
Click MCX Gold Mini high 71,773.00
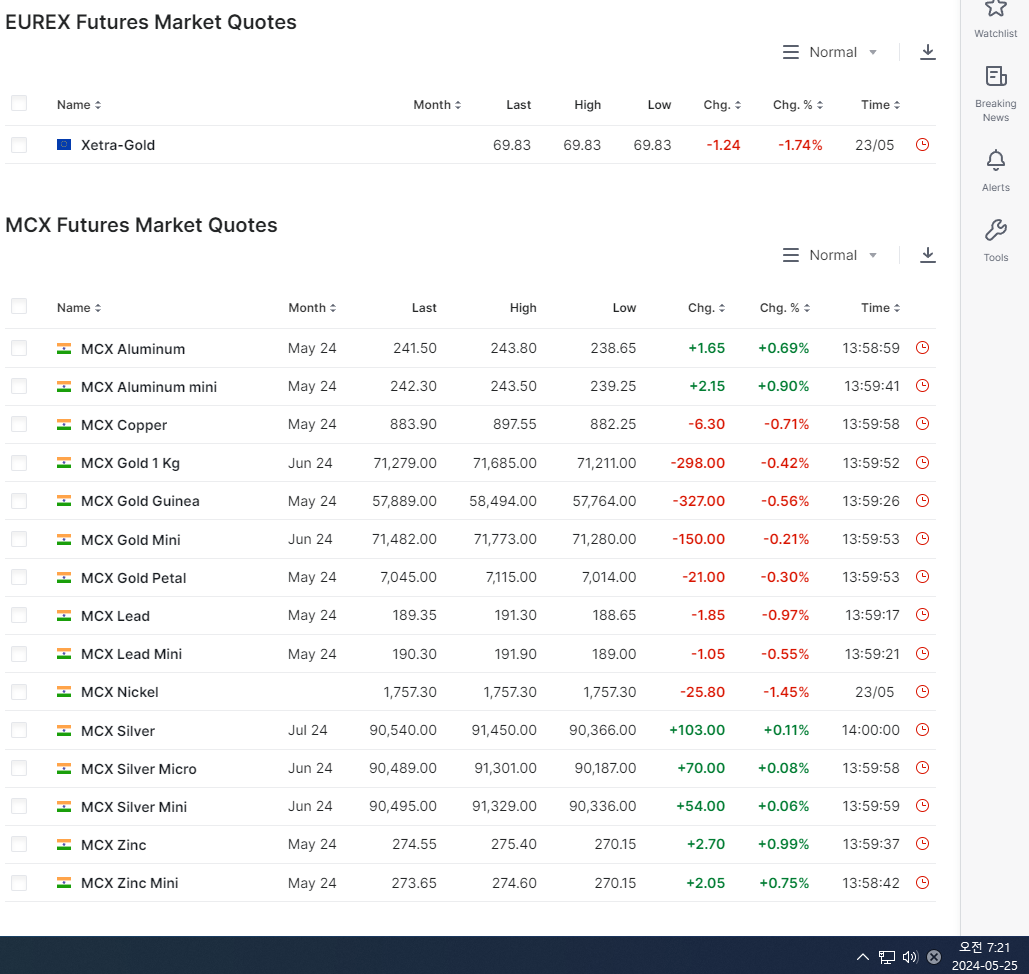(x=505, y=539)
